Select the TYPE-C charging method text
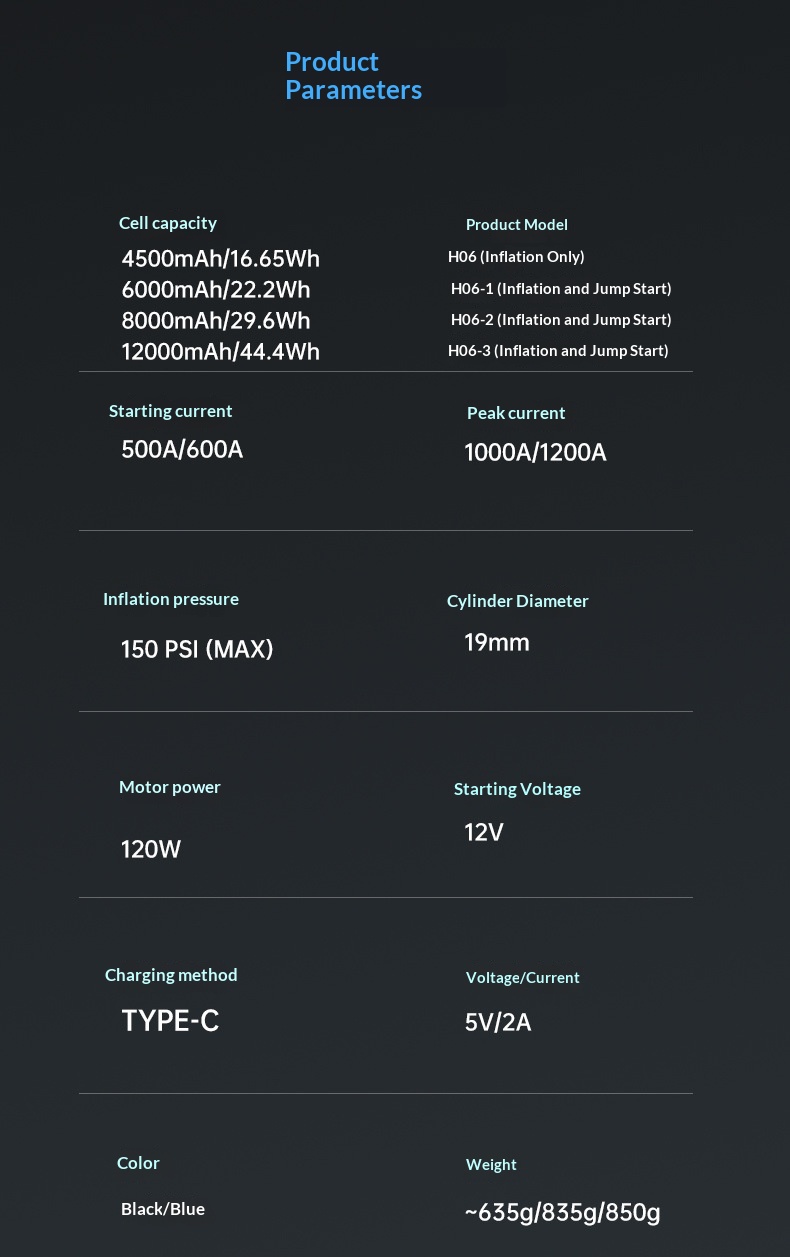 coord(170,1021)
